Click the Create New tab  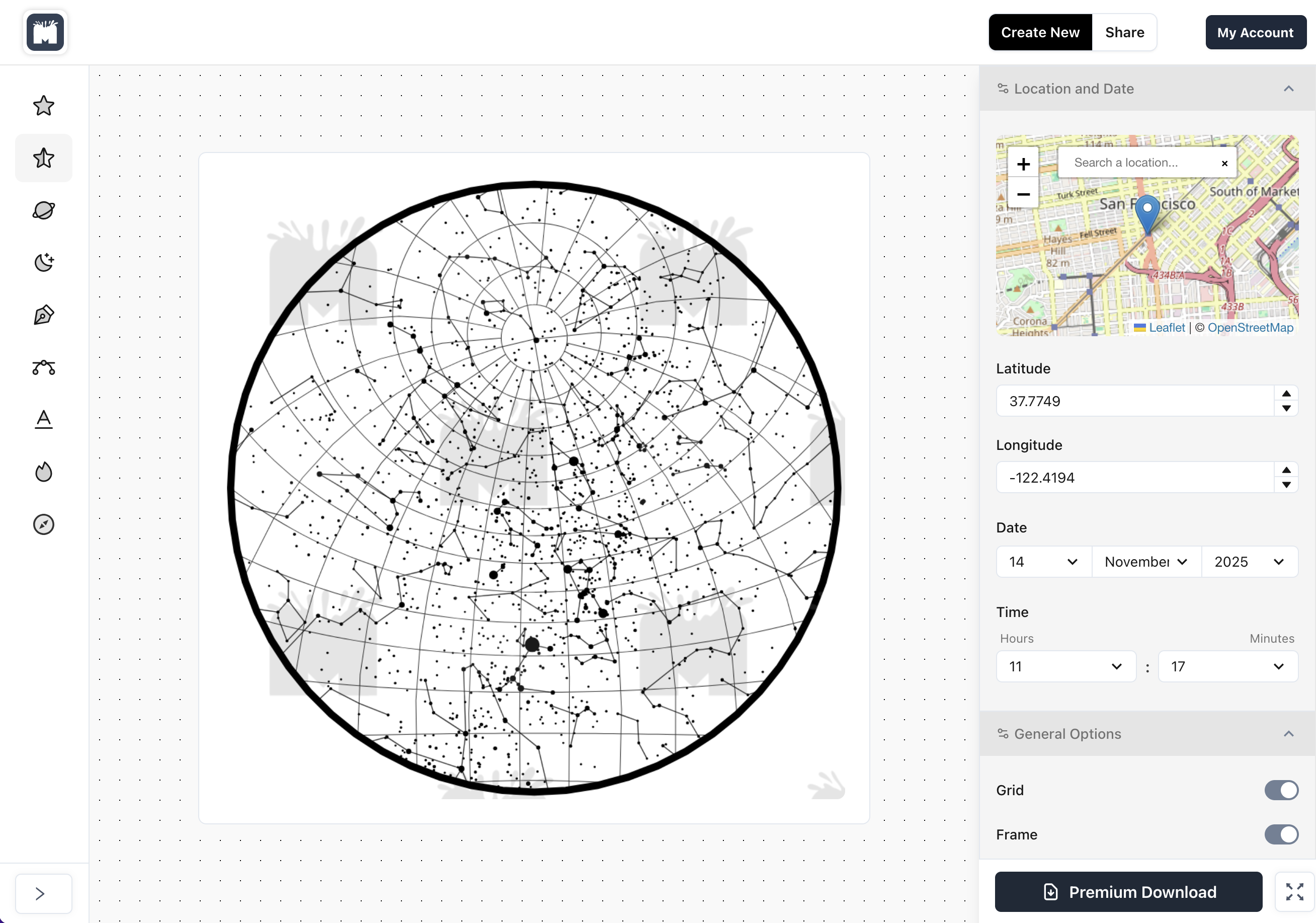click(x=1040, y=33)
